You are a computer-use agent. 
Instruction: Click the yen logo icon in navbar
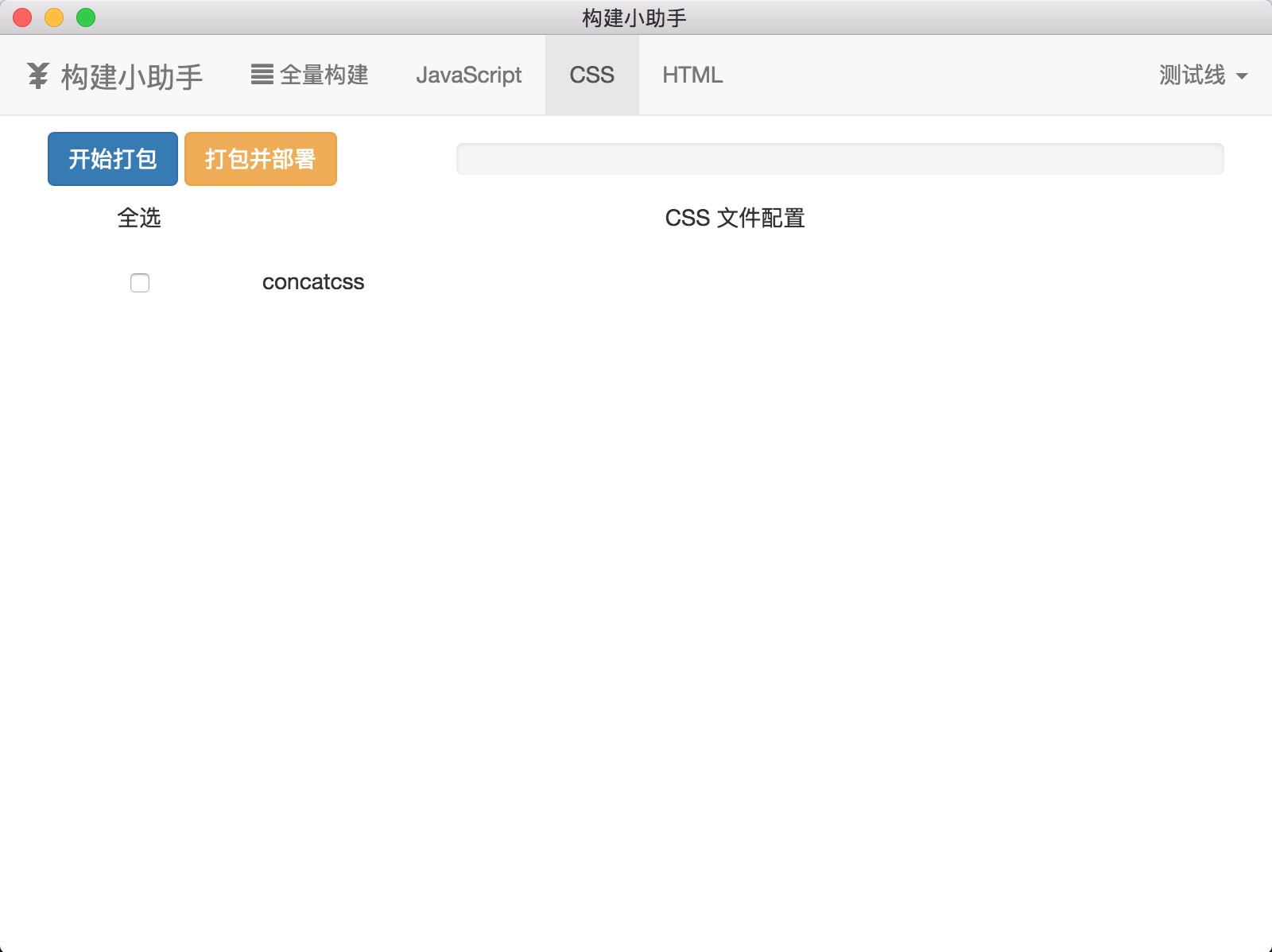click(x=37, y=75)
